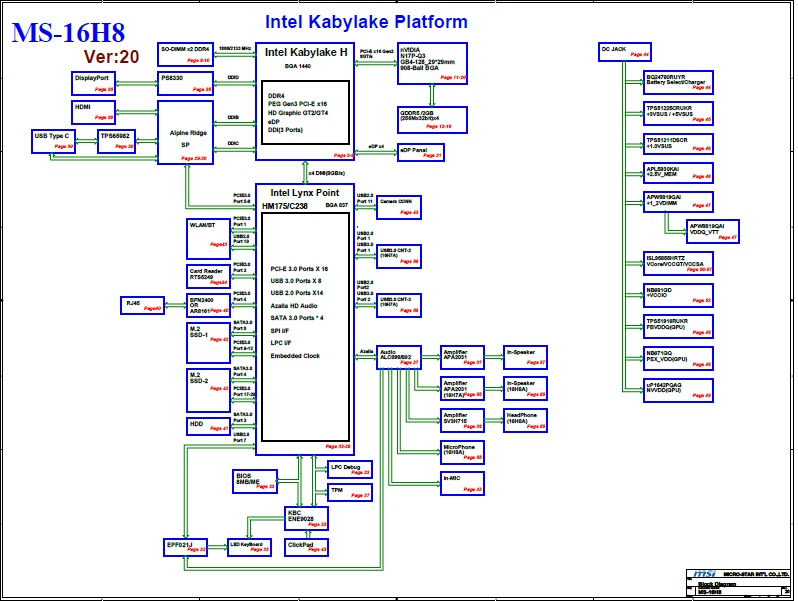Click the Intel Lynx Point label
Screen dimensions: 798x601
coord(304,193)
